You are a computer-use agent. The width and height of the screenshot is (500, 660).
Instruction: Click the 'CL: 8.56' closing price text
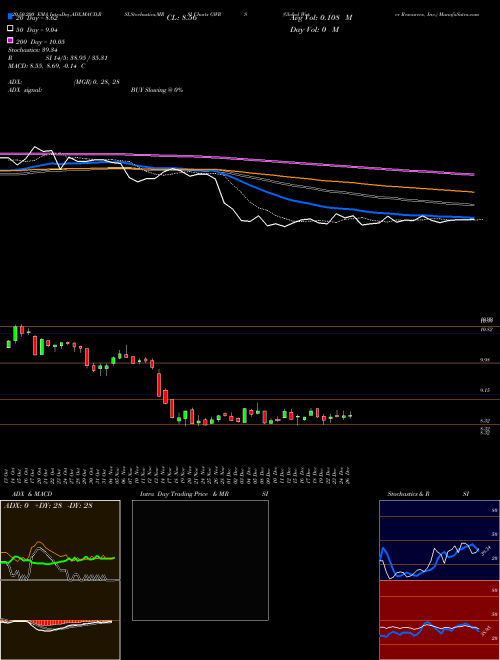(x=182, y=18)
